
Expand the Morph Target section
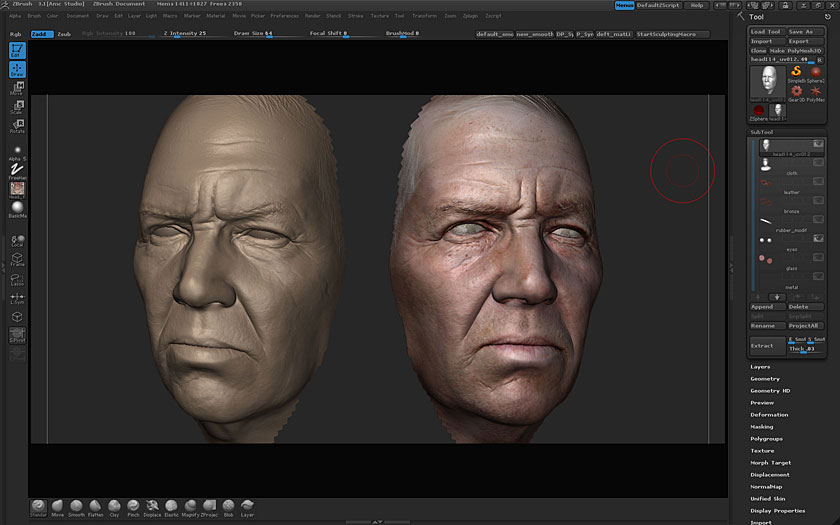tap(771, 463)
